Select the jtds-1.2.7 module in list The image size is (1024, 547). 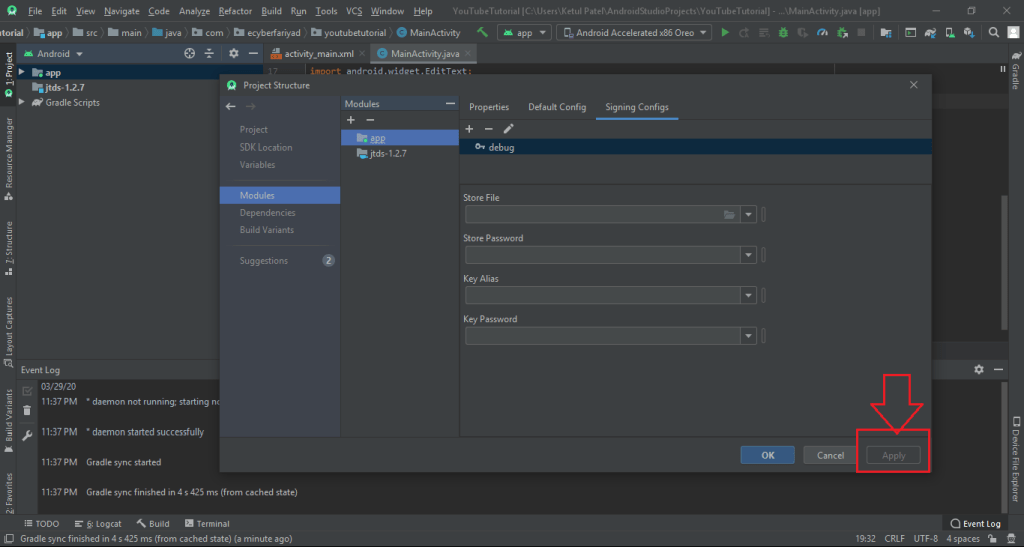click(x=388, y=154)
